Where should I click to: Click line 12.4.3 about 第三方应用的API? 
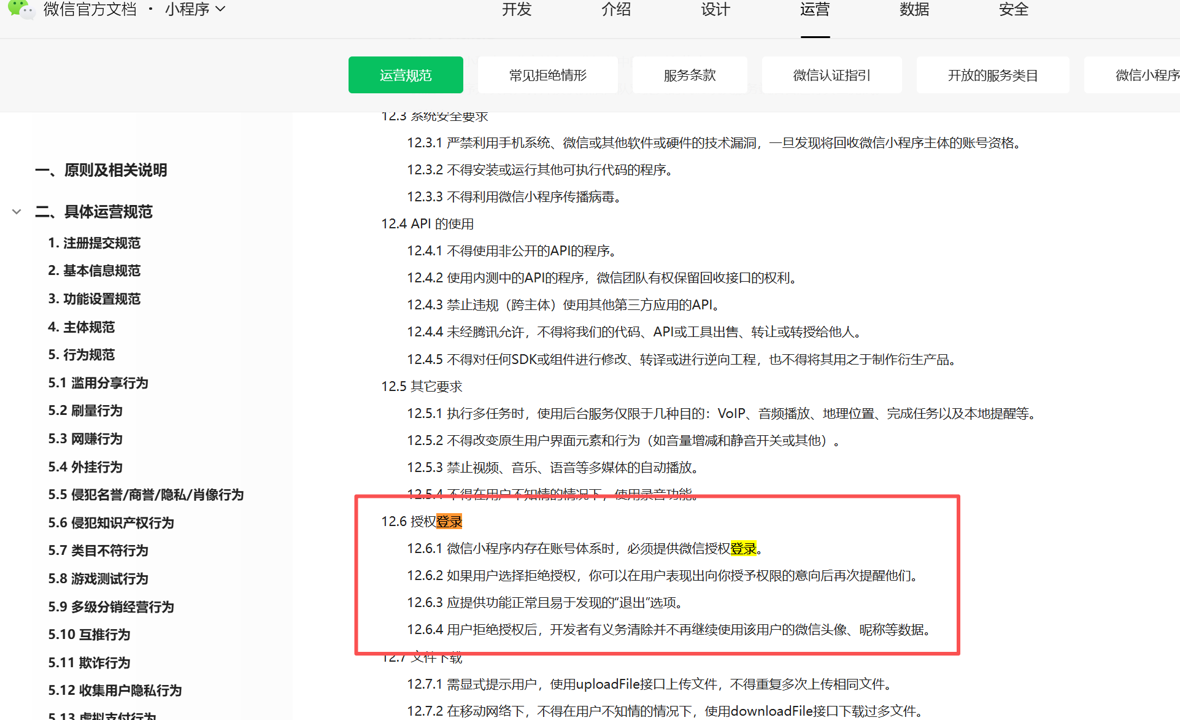(564, 305)
